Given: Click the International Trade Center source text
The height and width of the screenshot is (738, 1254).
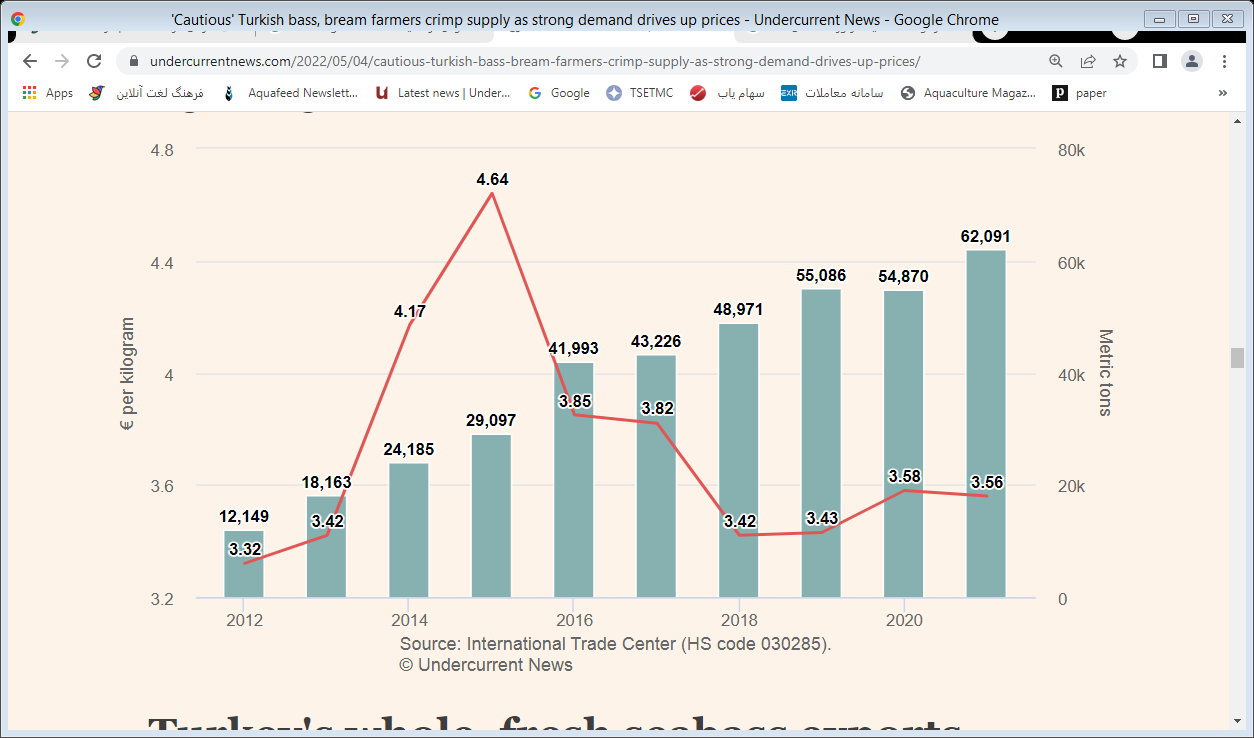Looking at the screenshot, I should point(616,644).
